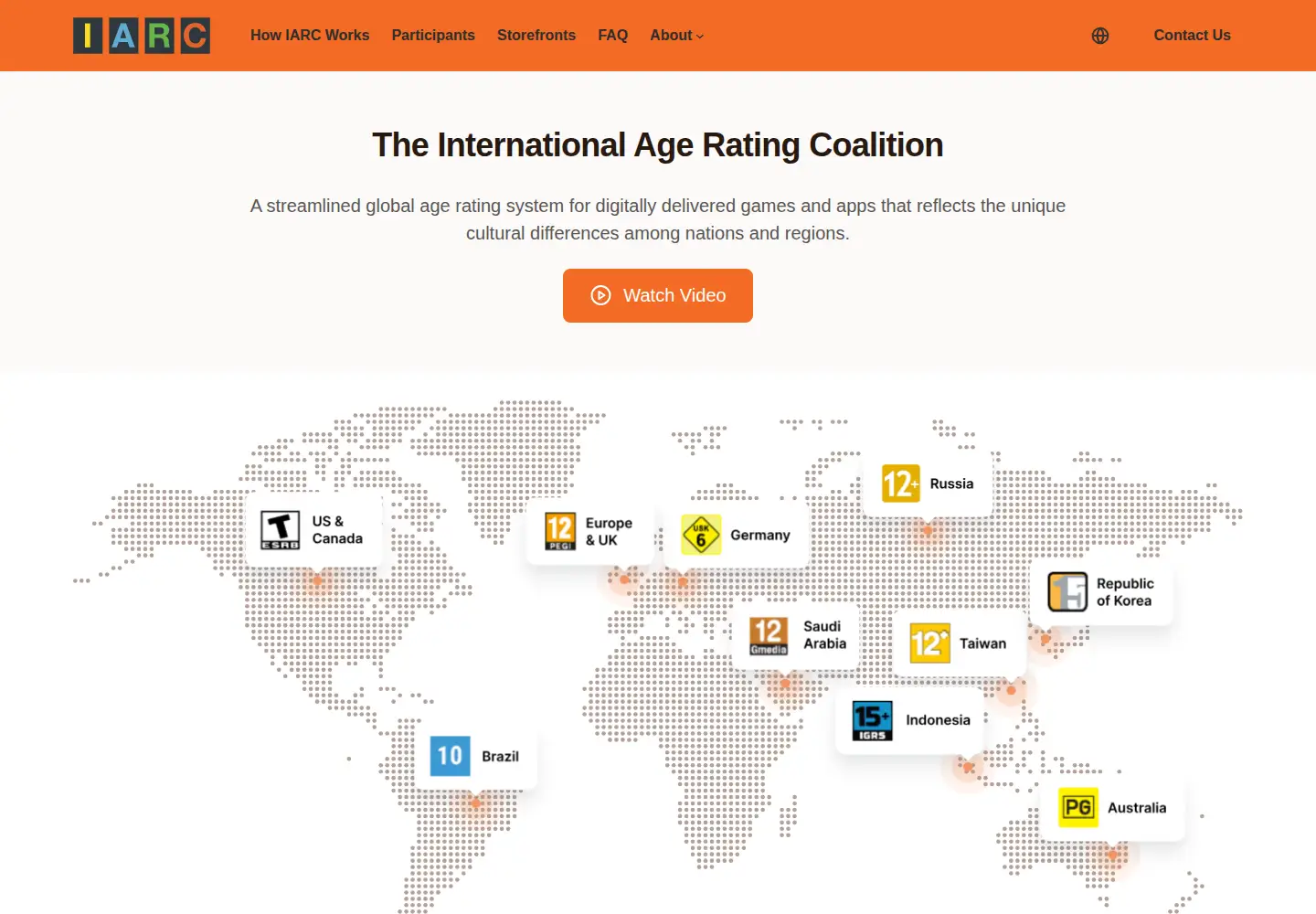Click the Contact Us link

1192,36
